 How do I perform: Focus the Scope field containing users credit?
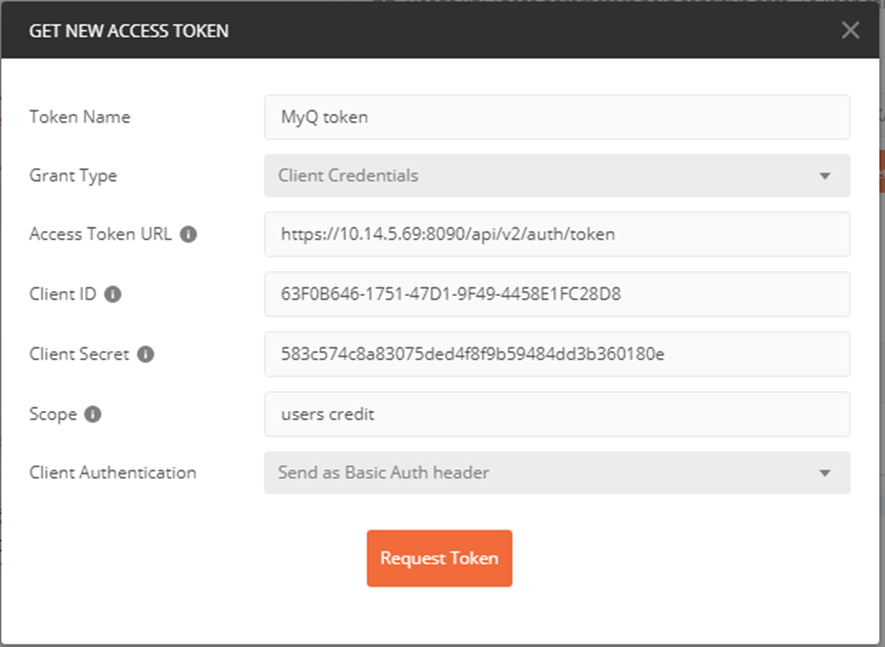[x=557, y=414]
